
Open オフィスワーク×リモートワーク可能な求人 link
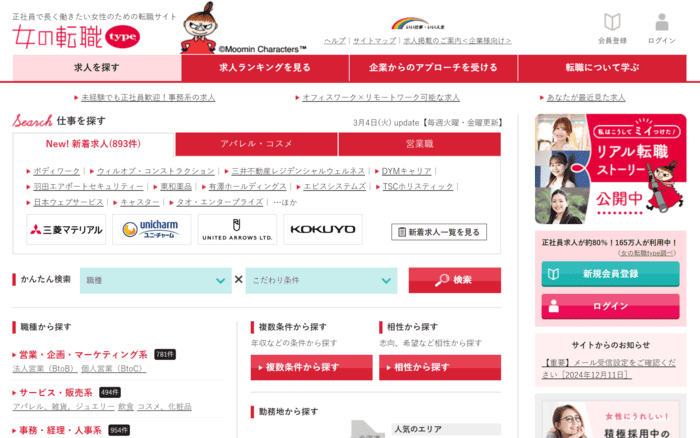[381, 97]
